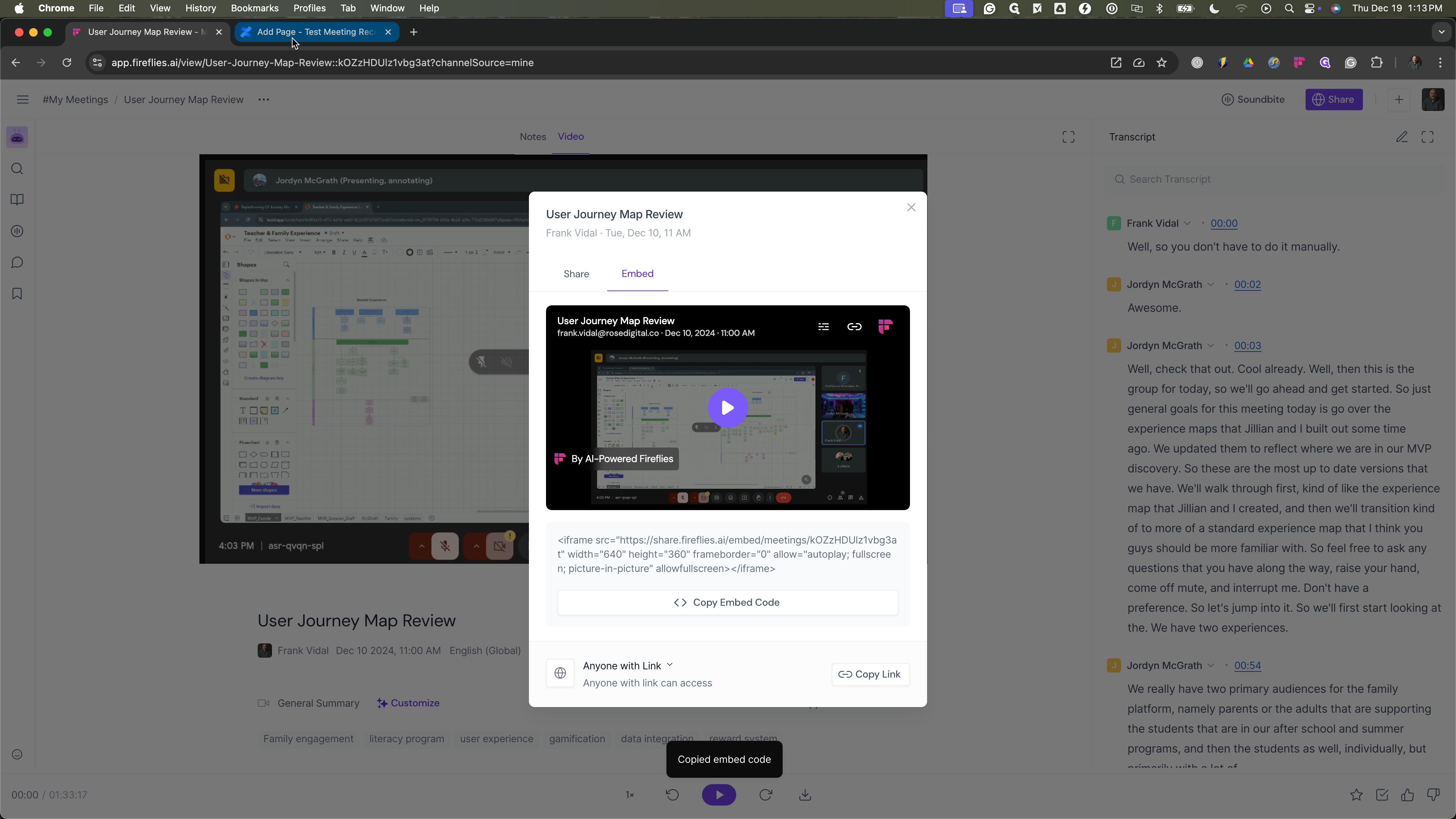Click the edit transcript pencil icon
The height and width of the screenshot is (819, 1456).
(x=1402, y=137)
